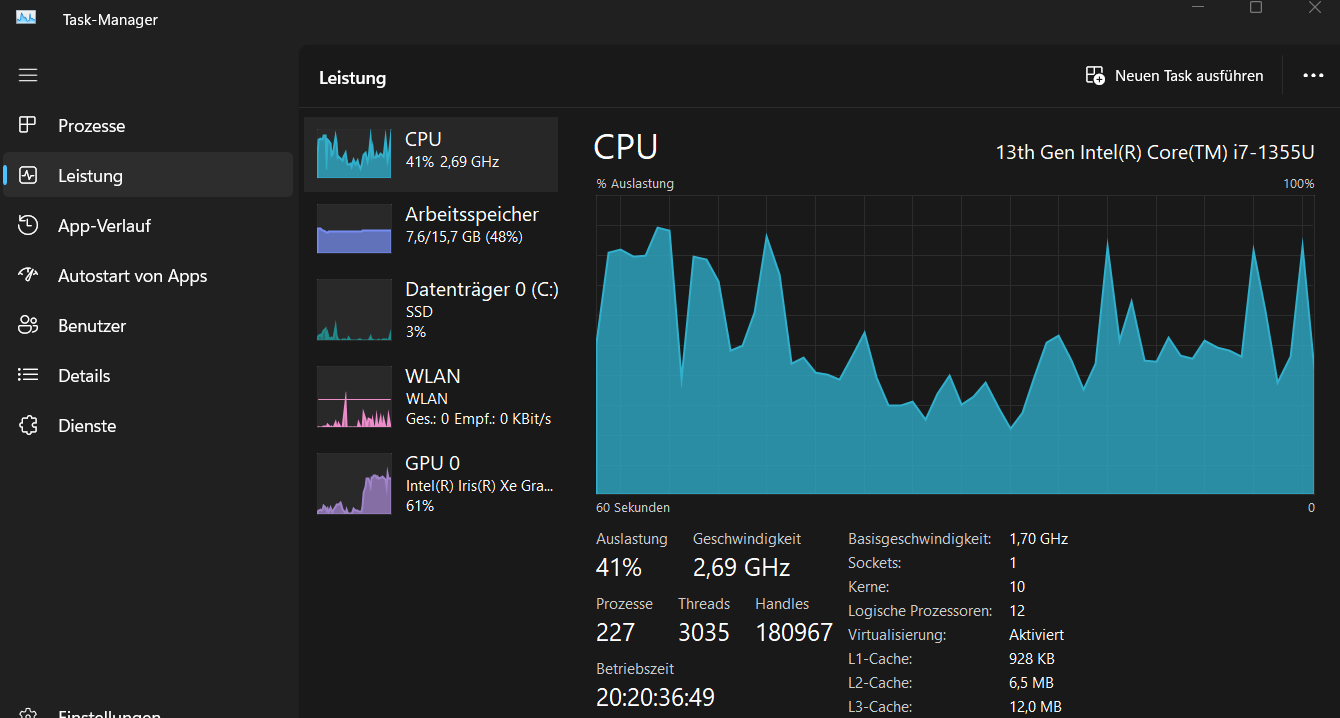Click the Geschwindigkeit value 2,69 GHz below the graph
1340x718 pixels.
[741, 568]
